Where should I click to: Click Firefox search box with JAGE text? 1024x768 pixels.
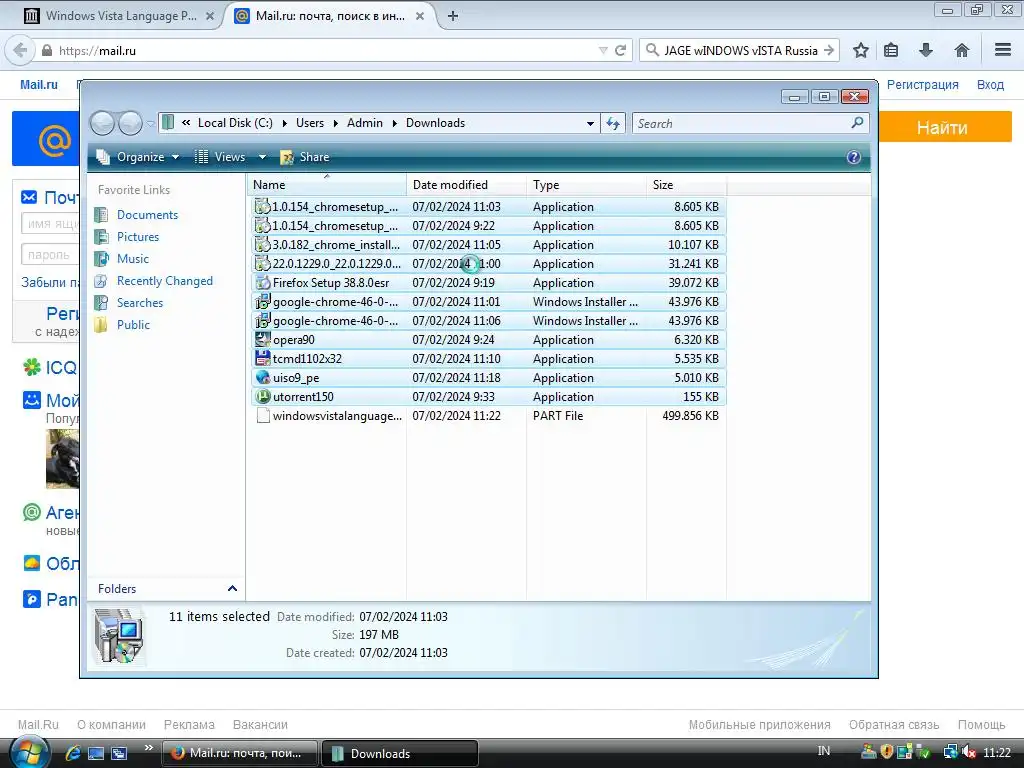click(x=740, y=50)
